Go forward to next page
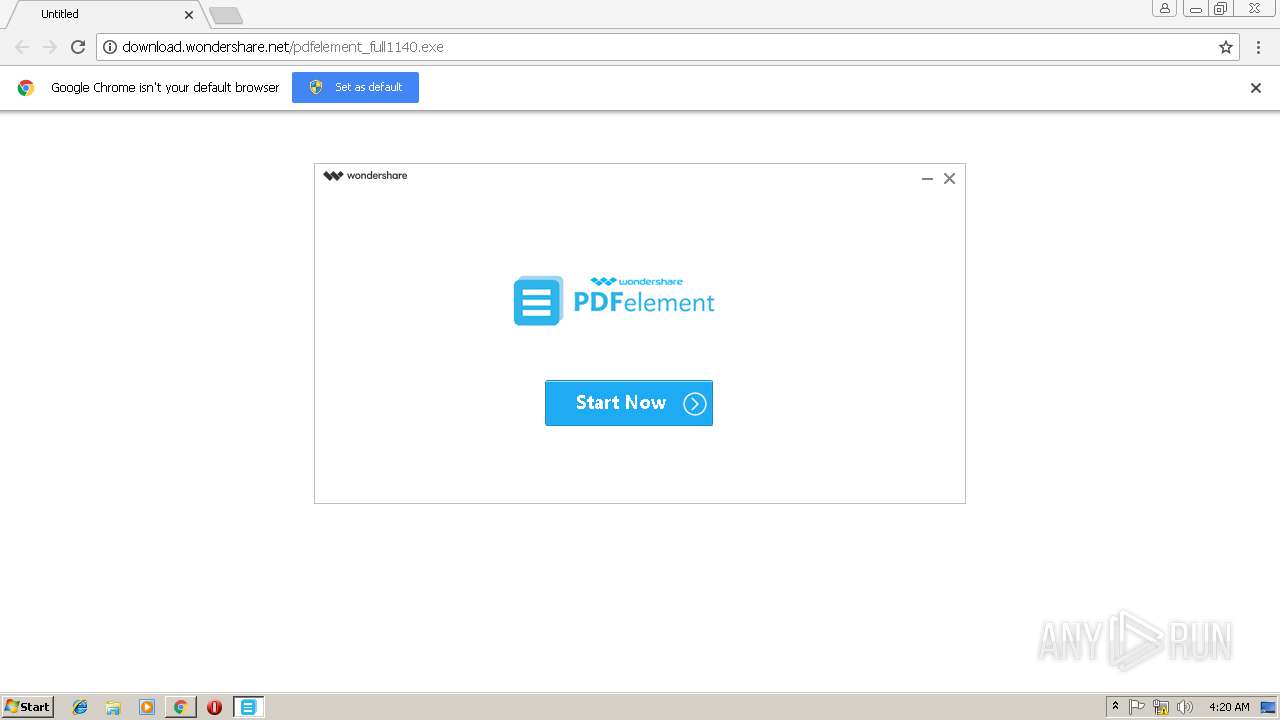The height and width of the screenshot is (720, 1280). coord(50,47)
